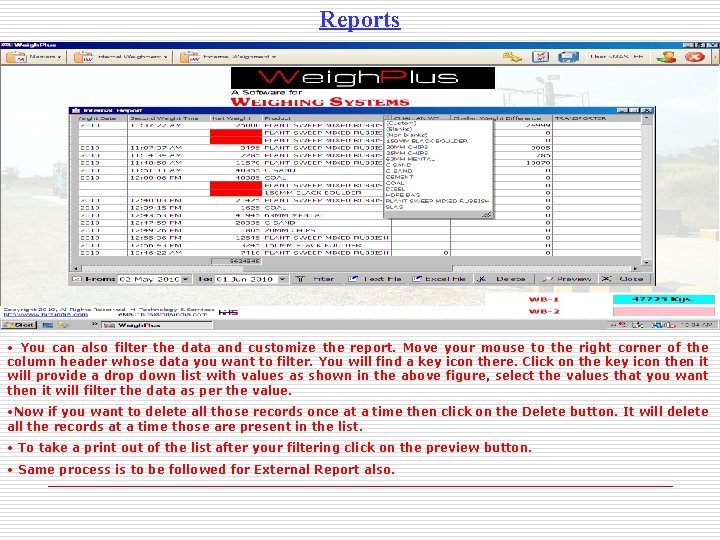This screenshot has width=720, height=540.
Task: Click the Internal Weighment folder icon
Action: pyautogui.click(x=84, y=57)
